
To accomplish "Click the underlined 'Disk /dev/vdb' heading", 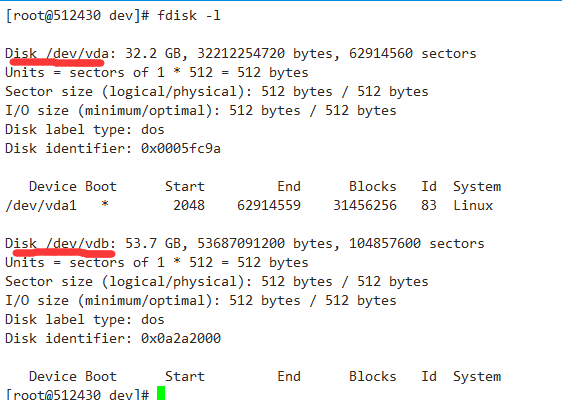I will tap(57, 244).
